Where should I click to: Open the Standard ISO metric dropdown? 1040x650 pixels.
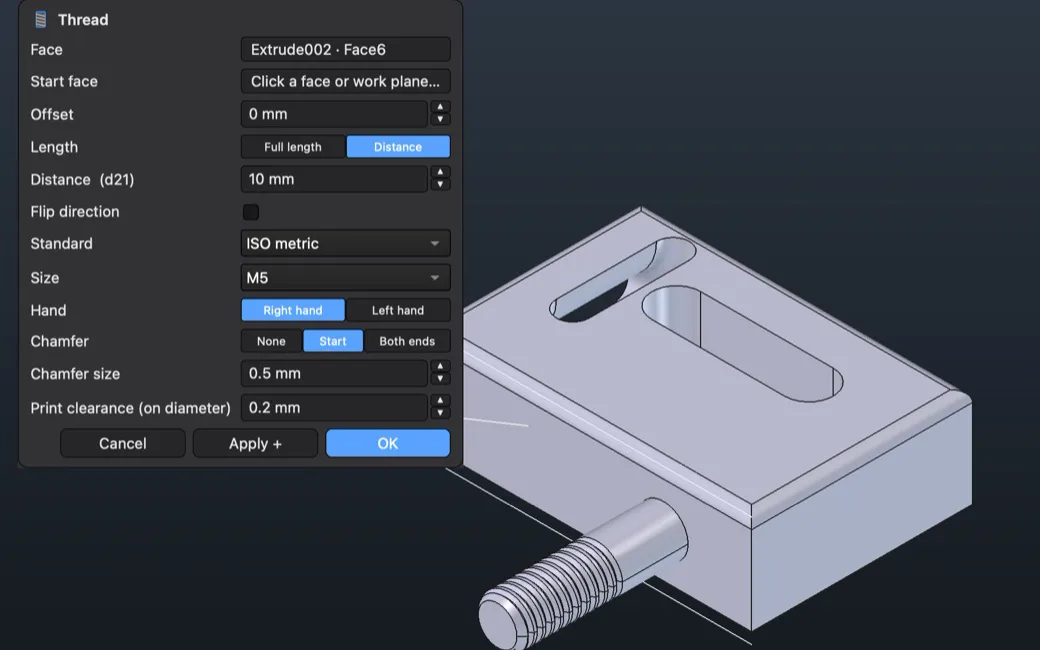click(x=346, y=244)
